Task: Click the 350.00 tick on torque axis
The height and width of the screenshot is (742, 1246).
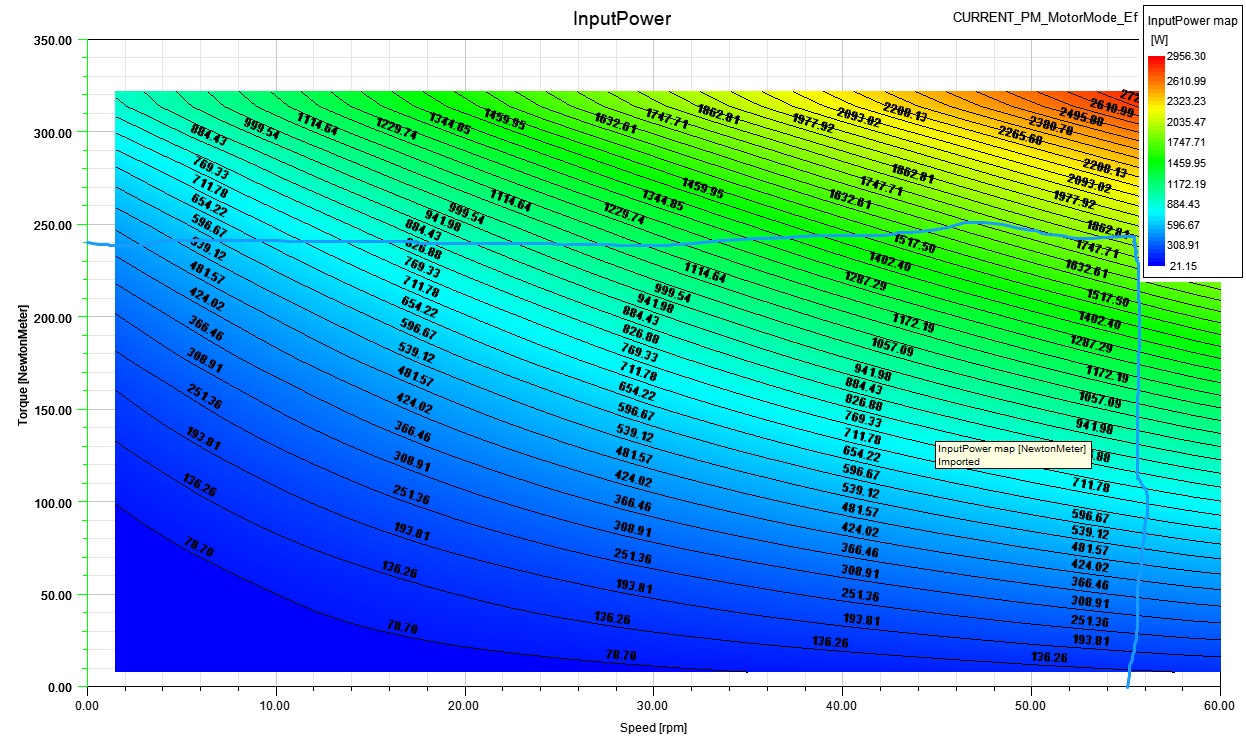Action: 53,41
